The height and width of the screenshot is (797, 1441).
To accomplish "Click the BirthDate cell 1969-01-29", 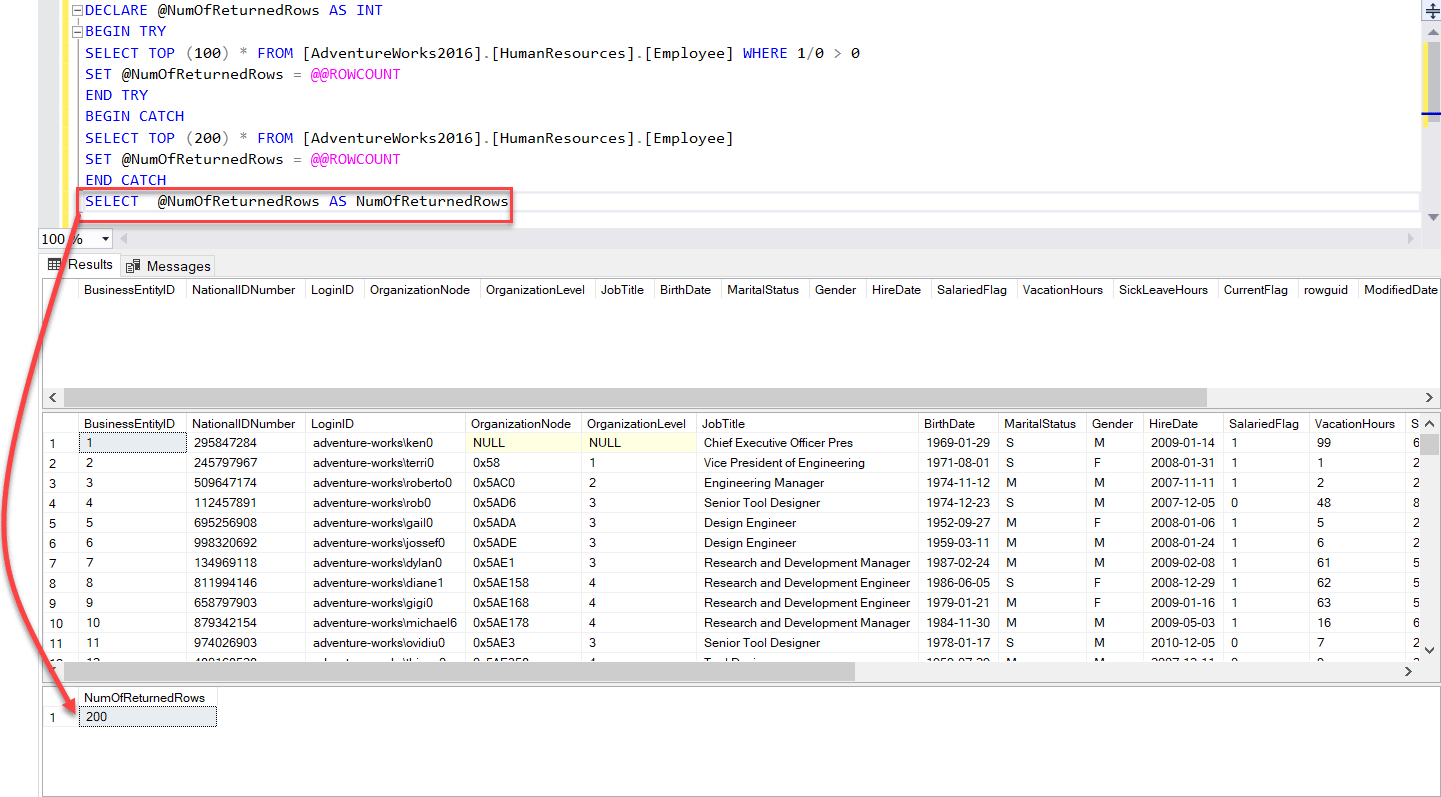I will point(957,443).
